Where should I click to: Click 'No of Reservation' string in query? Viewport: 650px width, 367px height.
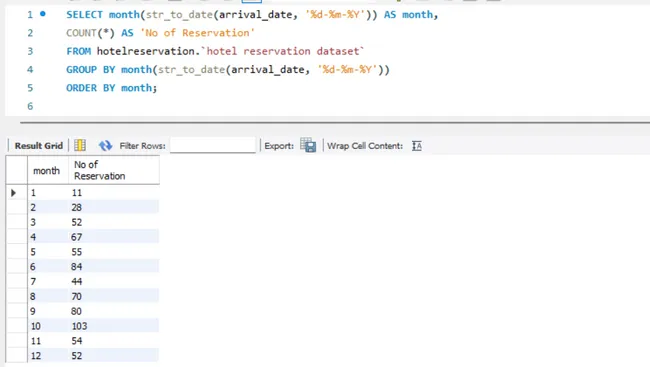coord(197,33)
